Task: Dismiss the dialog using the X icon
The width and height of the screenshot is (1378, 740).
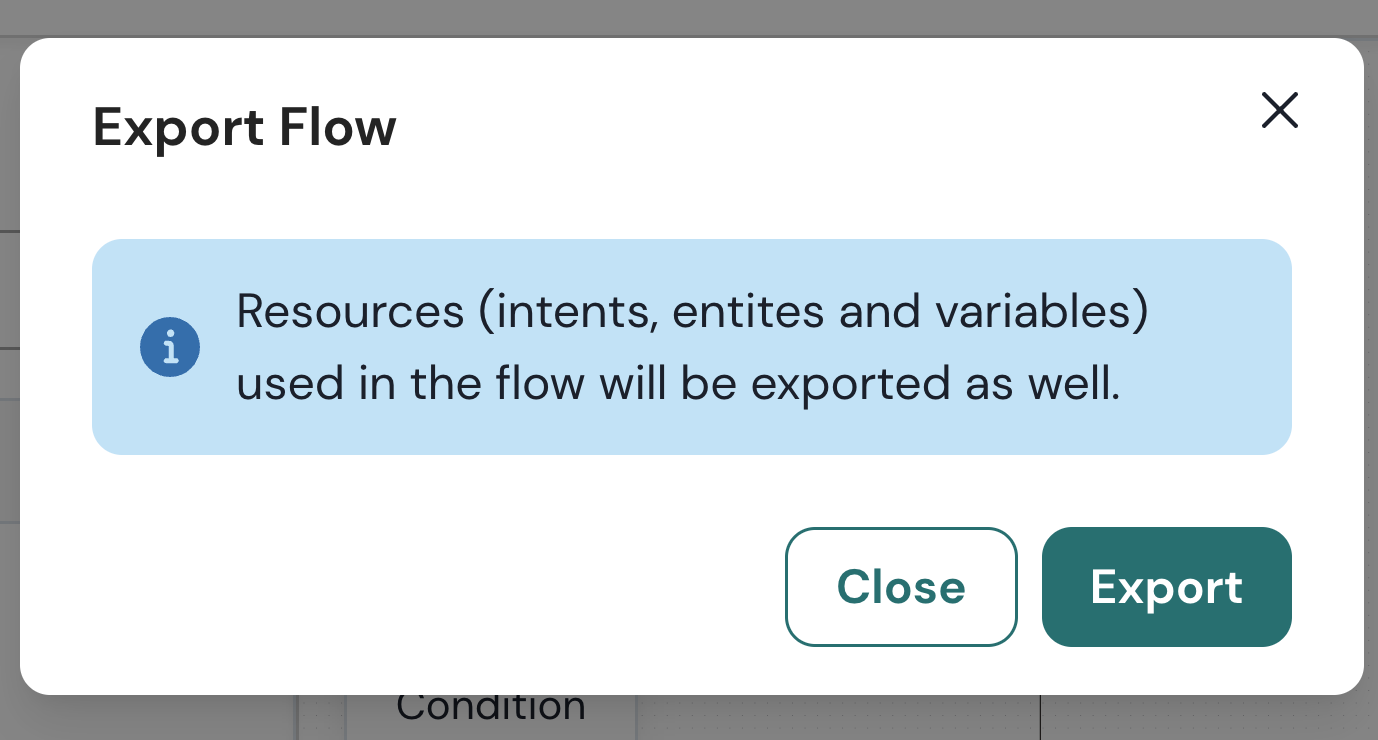Action: pos(1279,110)
